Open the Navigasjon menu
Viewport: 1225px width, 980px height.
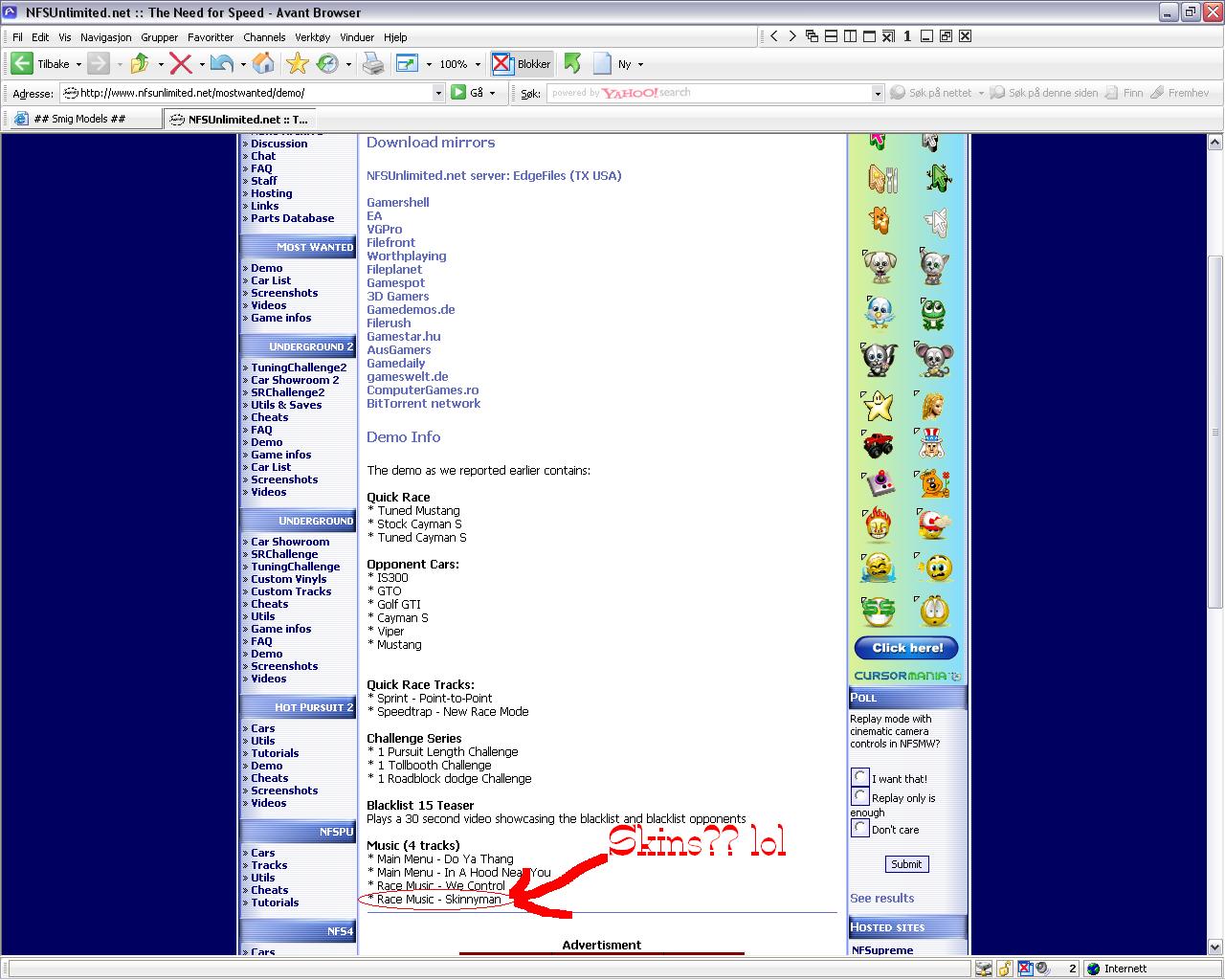(x=106, y=37)
